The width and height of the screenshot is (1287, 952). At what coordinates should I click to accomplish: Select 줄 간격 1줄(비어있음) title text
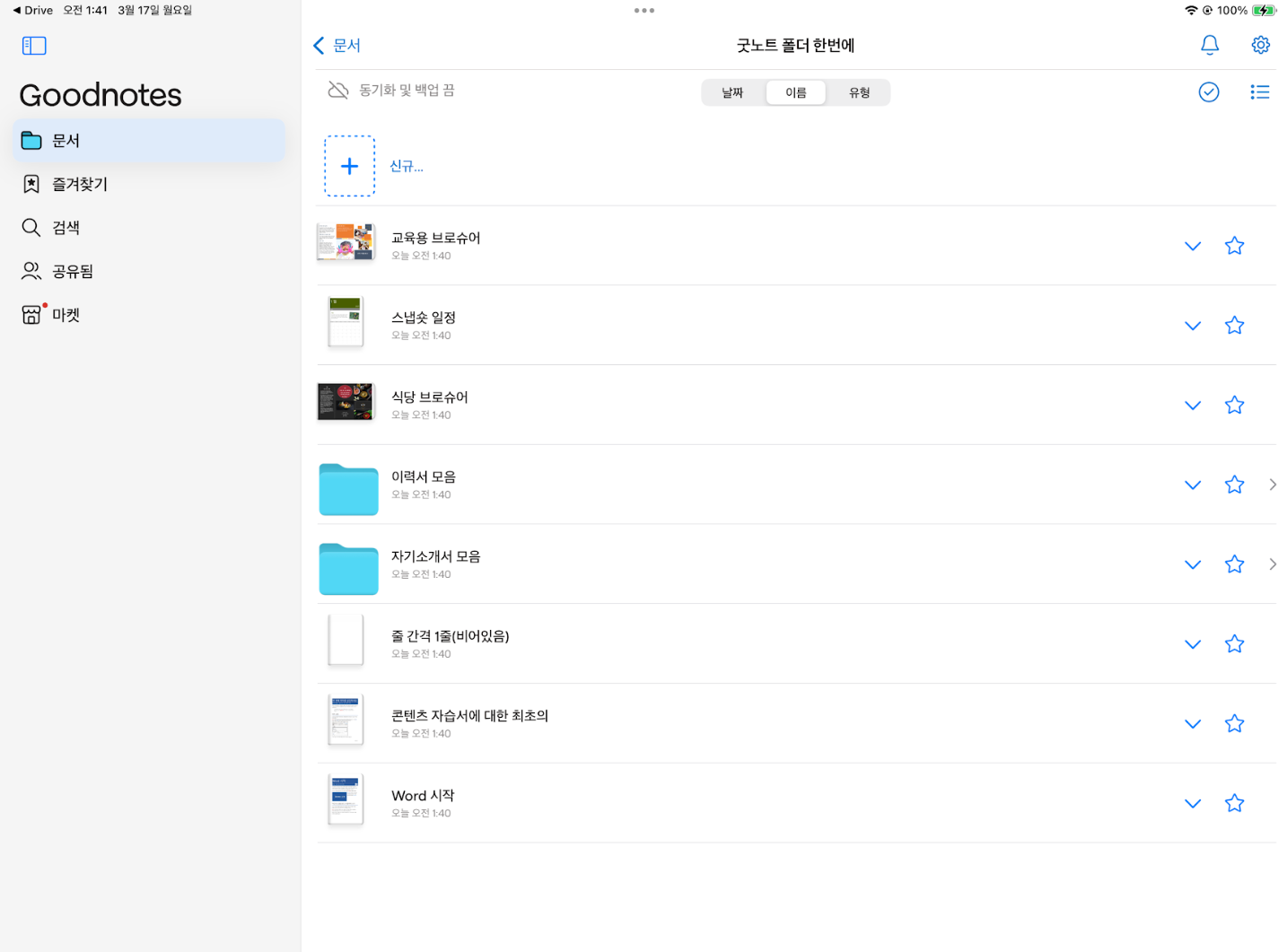(450, 636)
